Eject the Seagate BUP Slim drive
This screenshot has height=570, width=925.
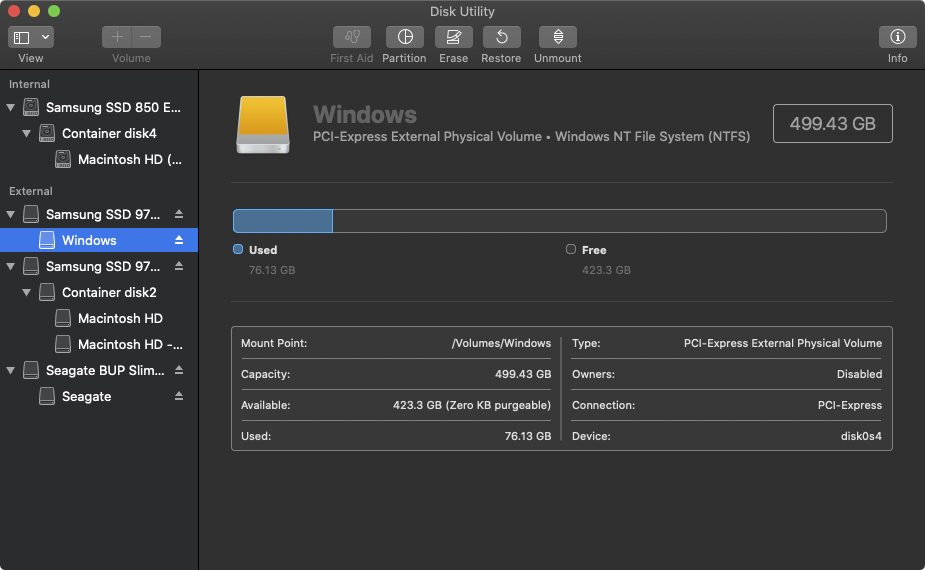(x=179, y=370)
